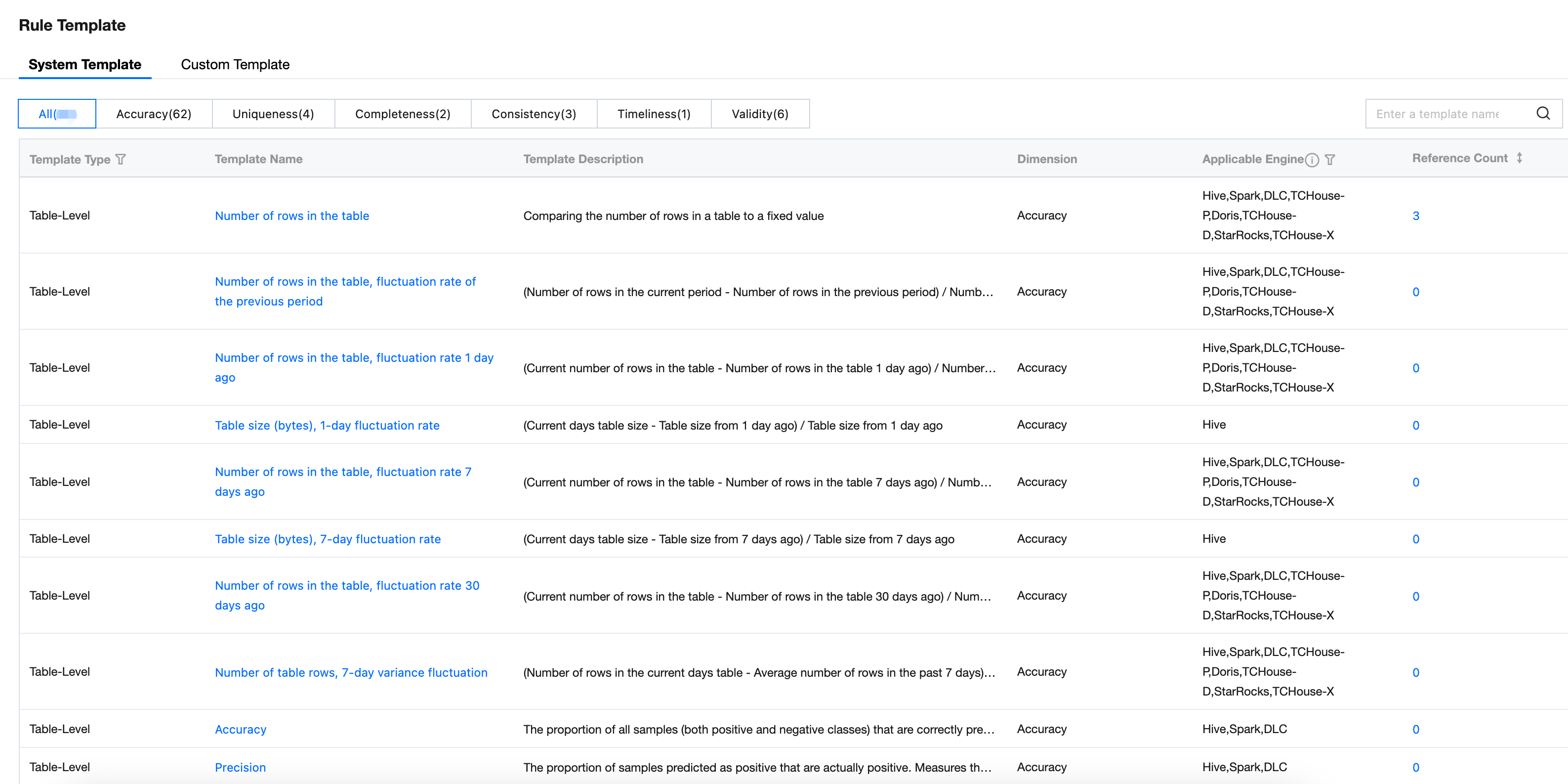The image size is (1568, 784).
Task: Switch to the Custom Template tab
Action: click(x=235, y=65)
